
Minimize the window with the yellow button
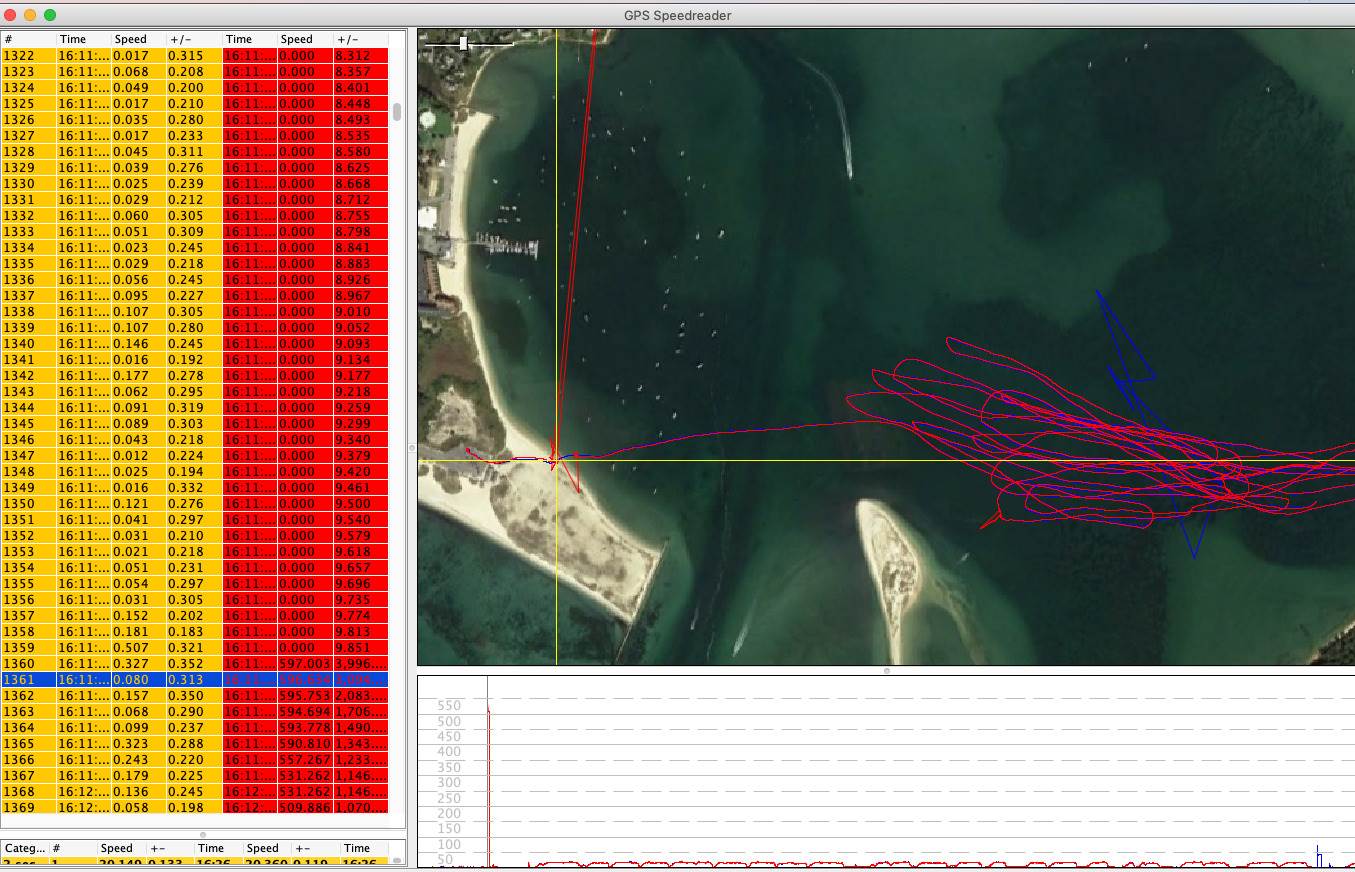coord(30,15)
